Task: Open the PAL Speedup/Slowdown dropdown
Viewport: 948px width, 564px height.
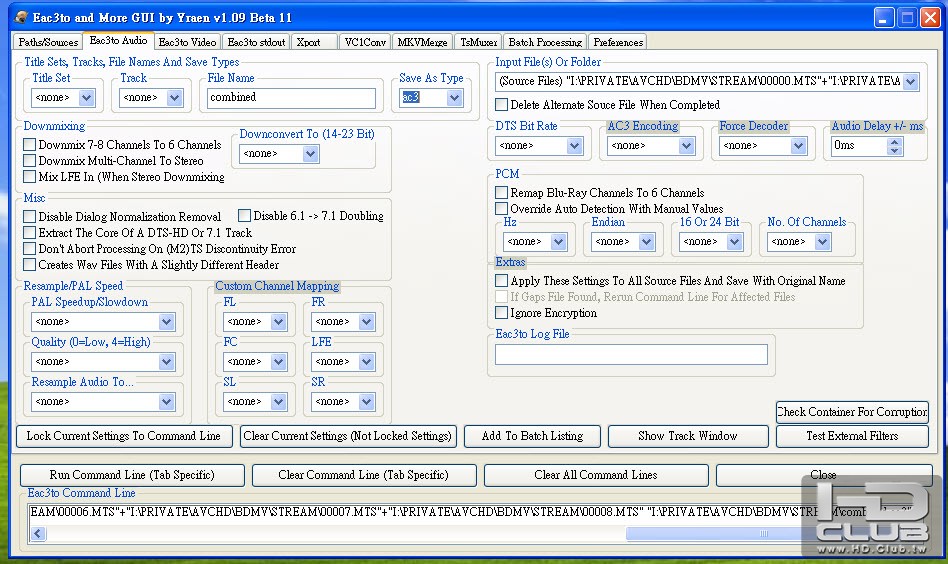Action: [x=166, y=322]
